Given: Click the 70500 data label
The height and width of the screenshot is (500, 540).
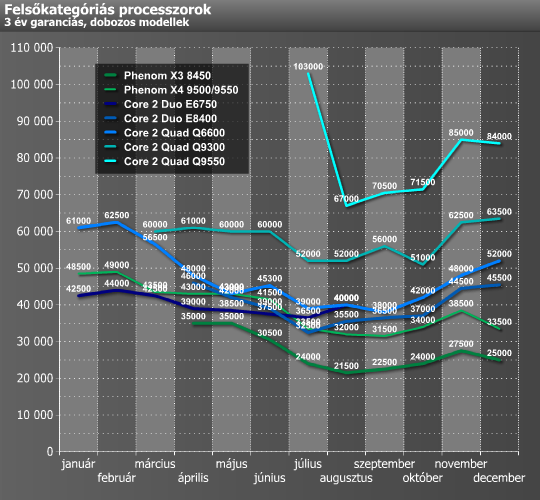Looking at the screenshot, I should tap(384, 186).
